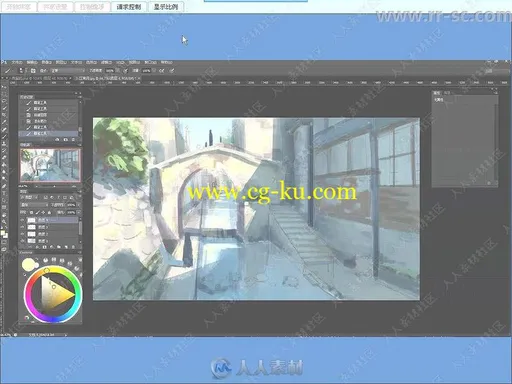
Task: Expand the layer opacity dropdown arrow
Action: [78, 205]
